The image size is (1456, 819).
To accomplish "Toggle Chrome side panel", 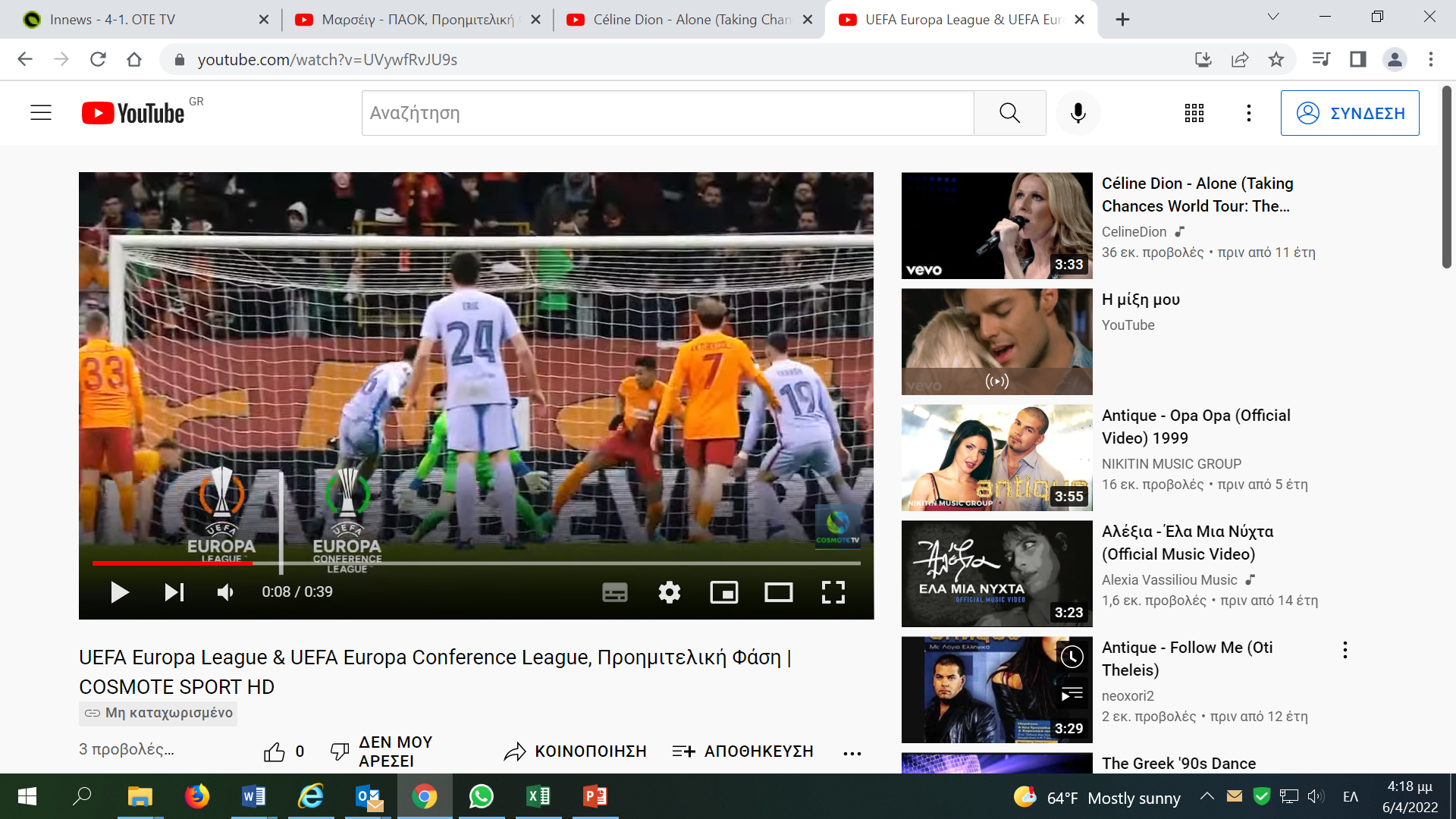I will tap(1358, 59).
